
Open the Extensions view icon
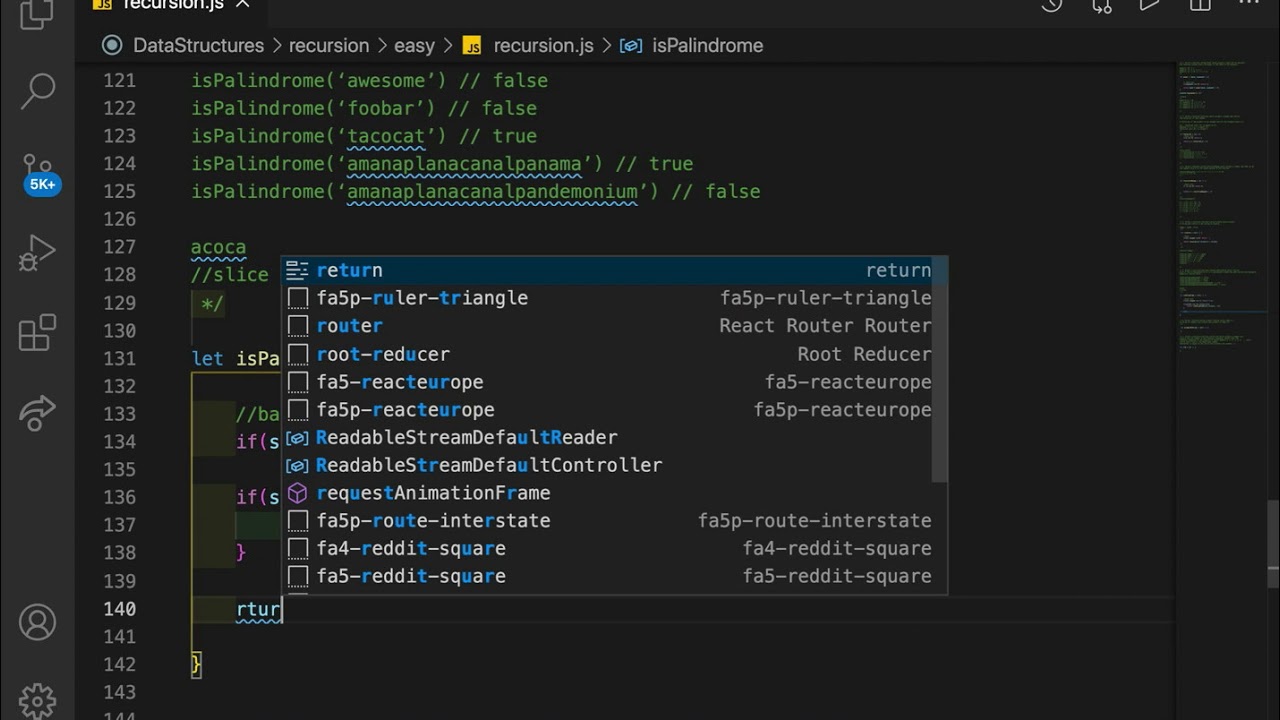click(37, 333)
